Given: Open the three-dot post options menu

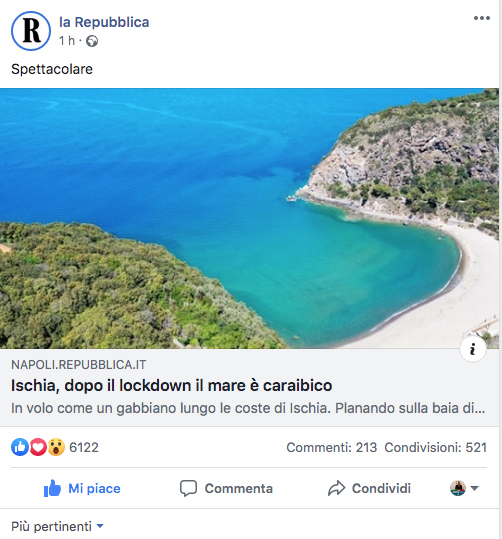Looking at the screenshot, I should 481,18.
